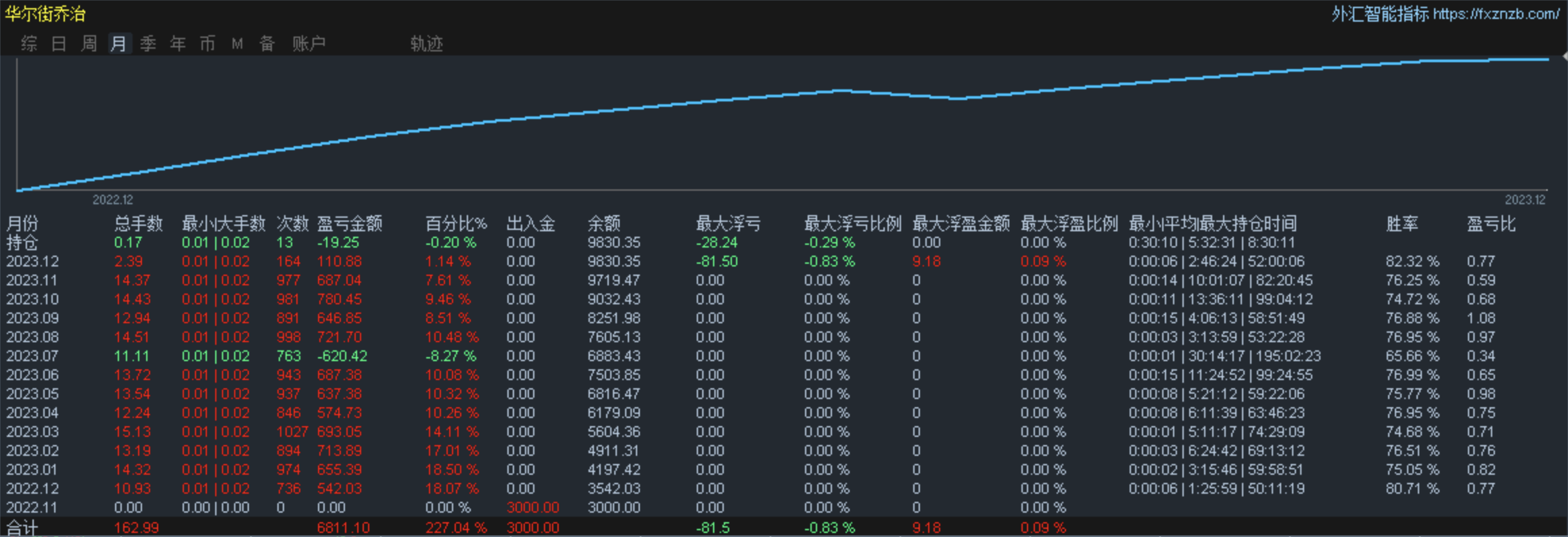Click the 82.32 % win rate
The image size is (1568, 537).
point(1412,261)
